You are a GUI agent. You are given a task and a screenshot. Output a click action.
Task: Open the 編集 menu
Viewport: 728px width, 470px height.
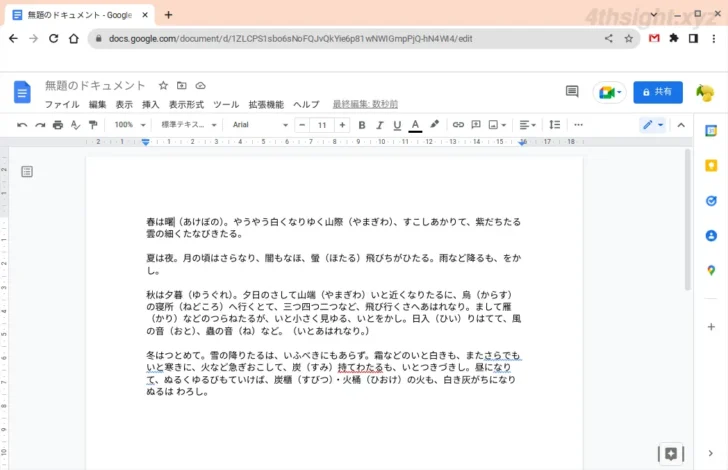pyautogui.click(x=98, y=104)
